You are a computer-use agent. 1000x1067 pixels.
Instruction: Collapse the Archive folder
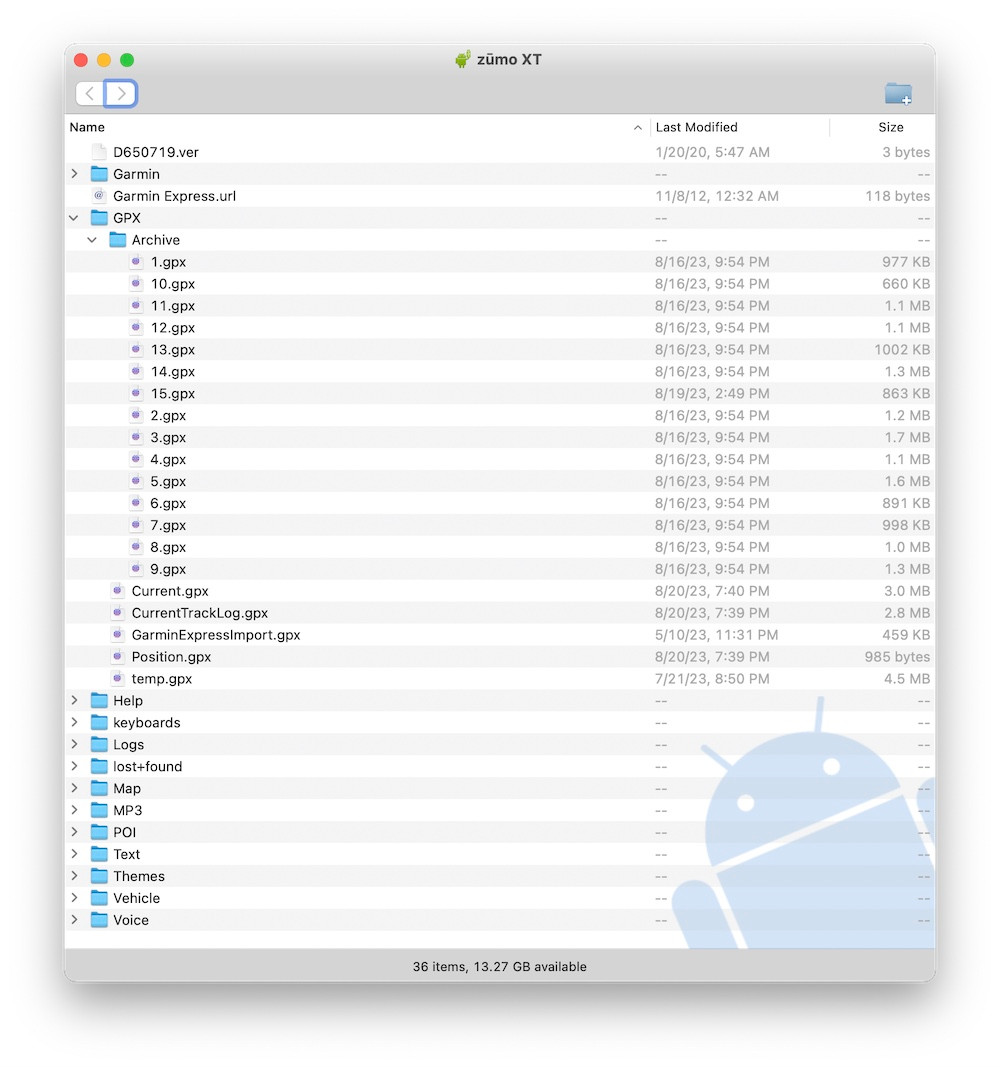[93, 240]
